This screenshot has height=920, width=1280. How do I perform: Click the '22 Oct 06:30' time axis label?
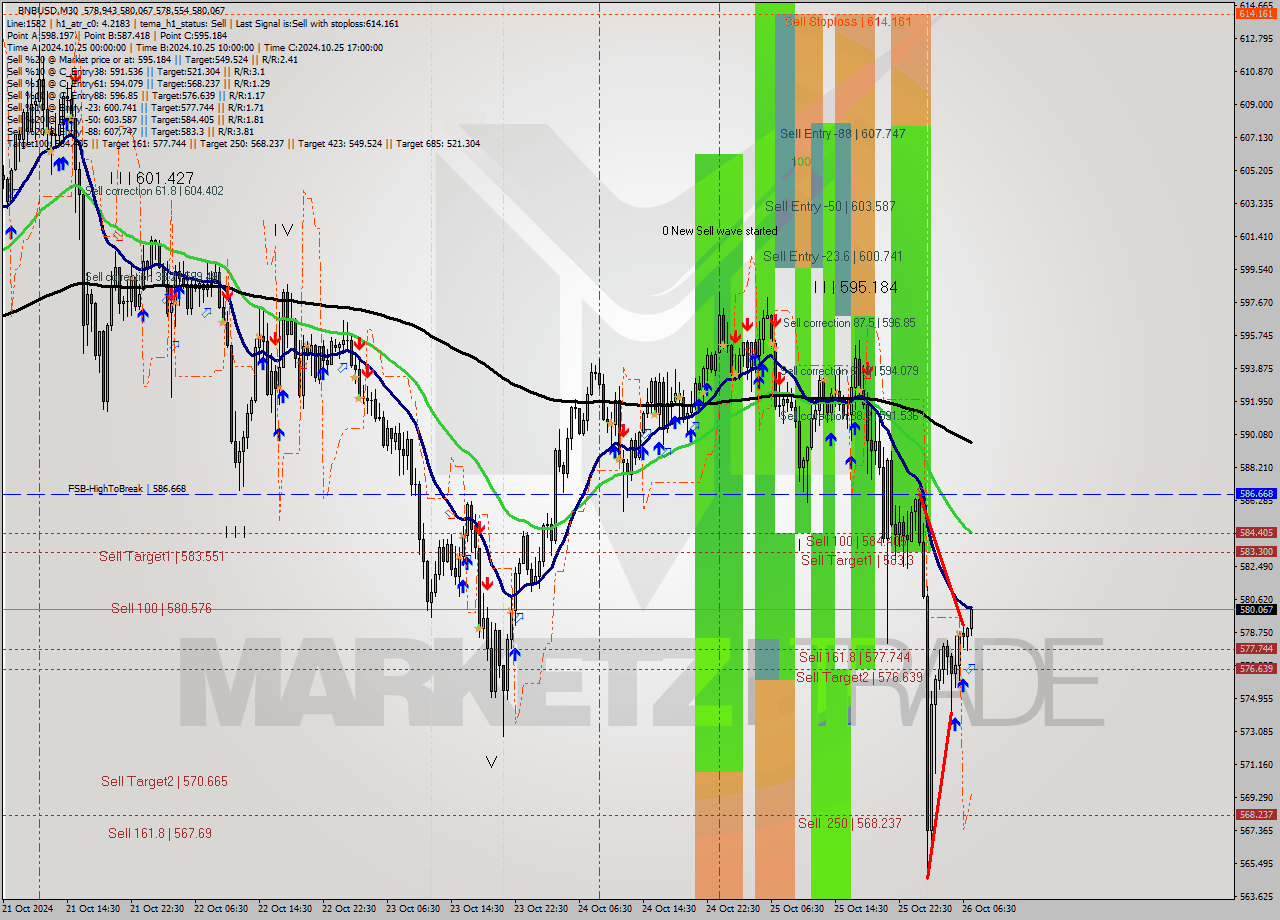(221, 909)
